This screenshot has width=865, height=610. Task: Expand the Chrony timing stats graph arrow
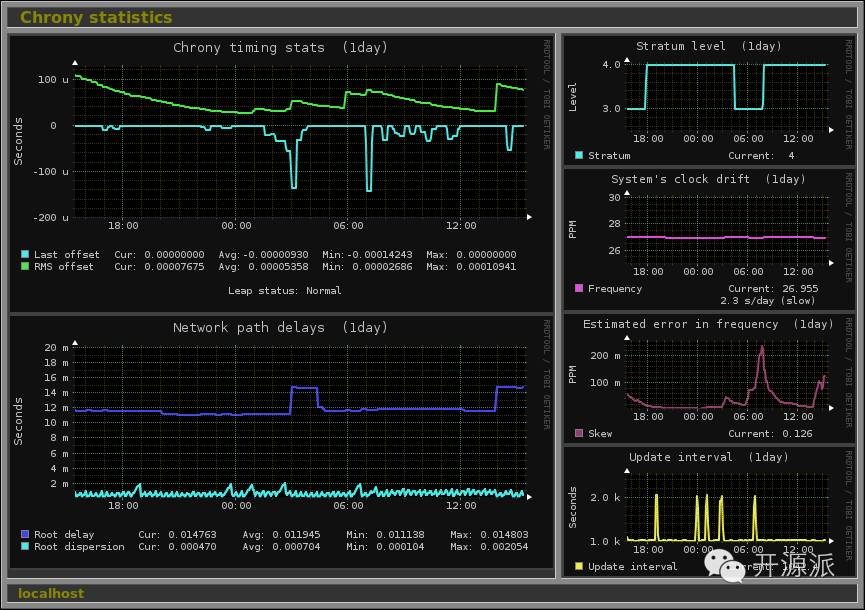(528, 215)
